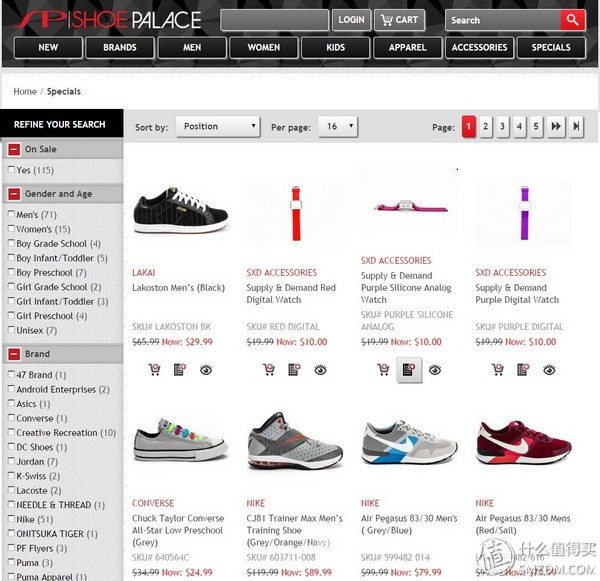600x581 pixels.
Task: Open the SPECIALS menu
Action: point(551,47)
